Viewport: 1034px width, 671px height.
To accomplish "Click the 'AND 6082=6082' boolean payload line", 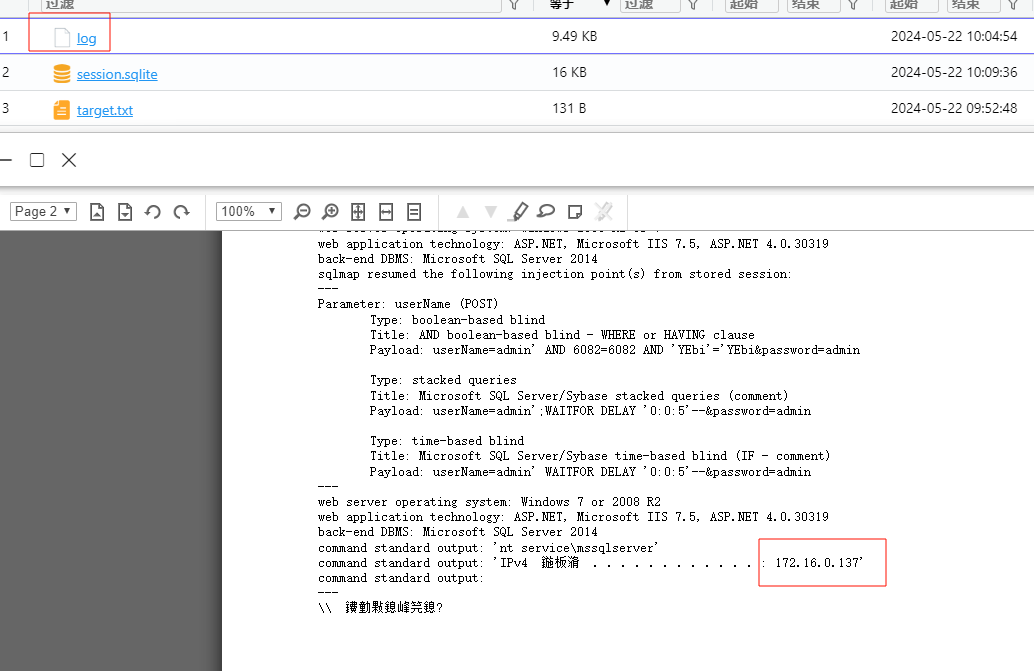I will click(615, 350).
